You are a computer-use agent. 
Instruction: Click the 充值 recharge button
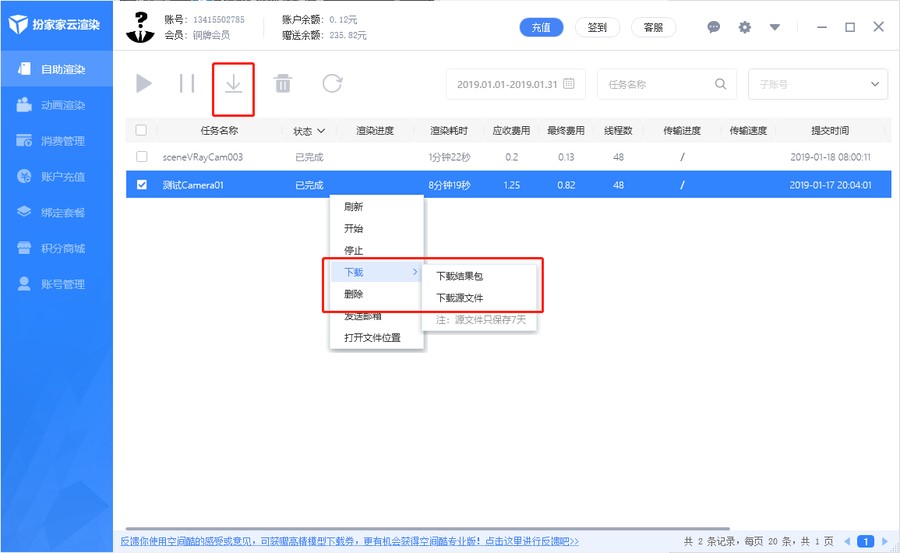[541, 27]
